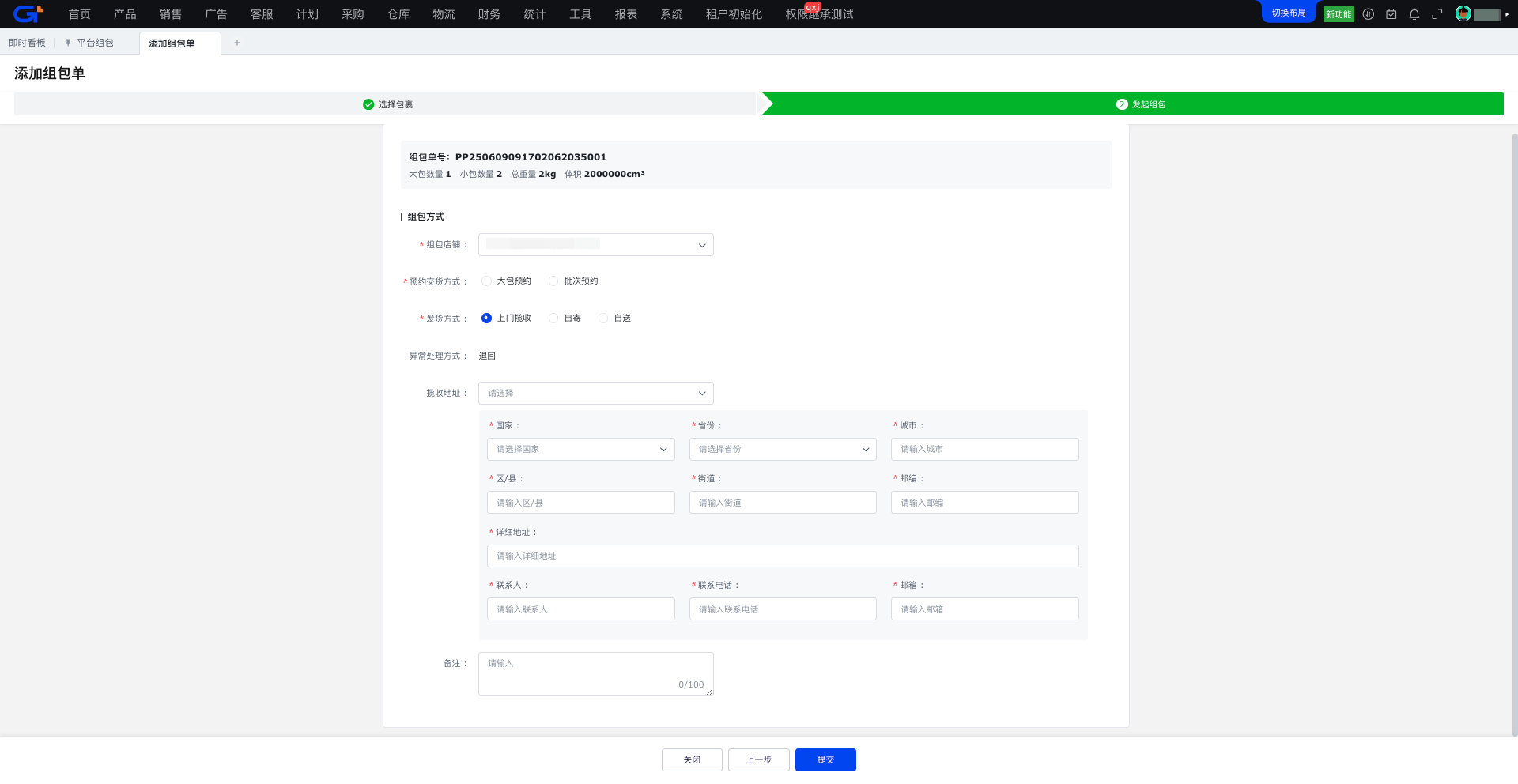The width and height of the screenshot is (1518, 784).
Task: Click the pin icon on 平台组包 tab
Action: coord(68,43)
